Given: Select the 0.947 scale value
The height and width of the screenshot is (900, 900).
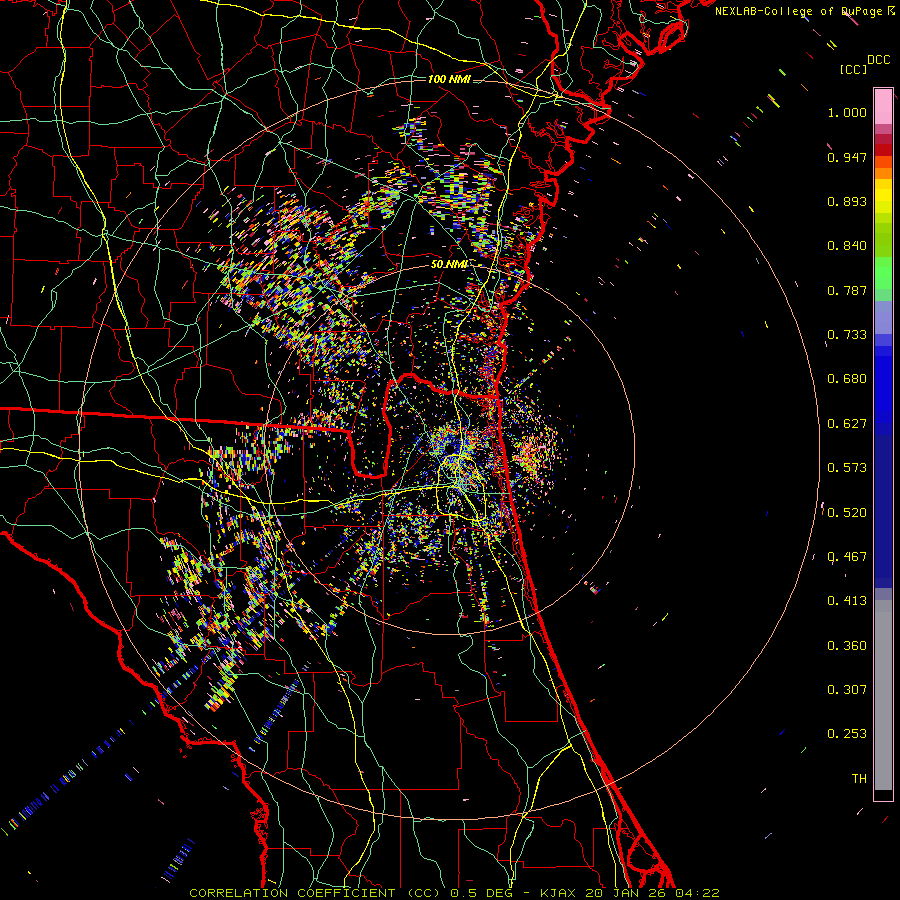Looking at the screenshot, I should [x=847, y=157].
